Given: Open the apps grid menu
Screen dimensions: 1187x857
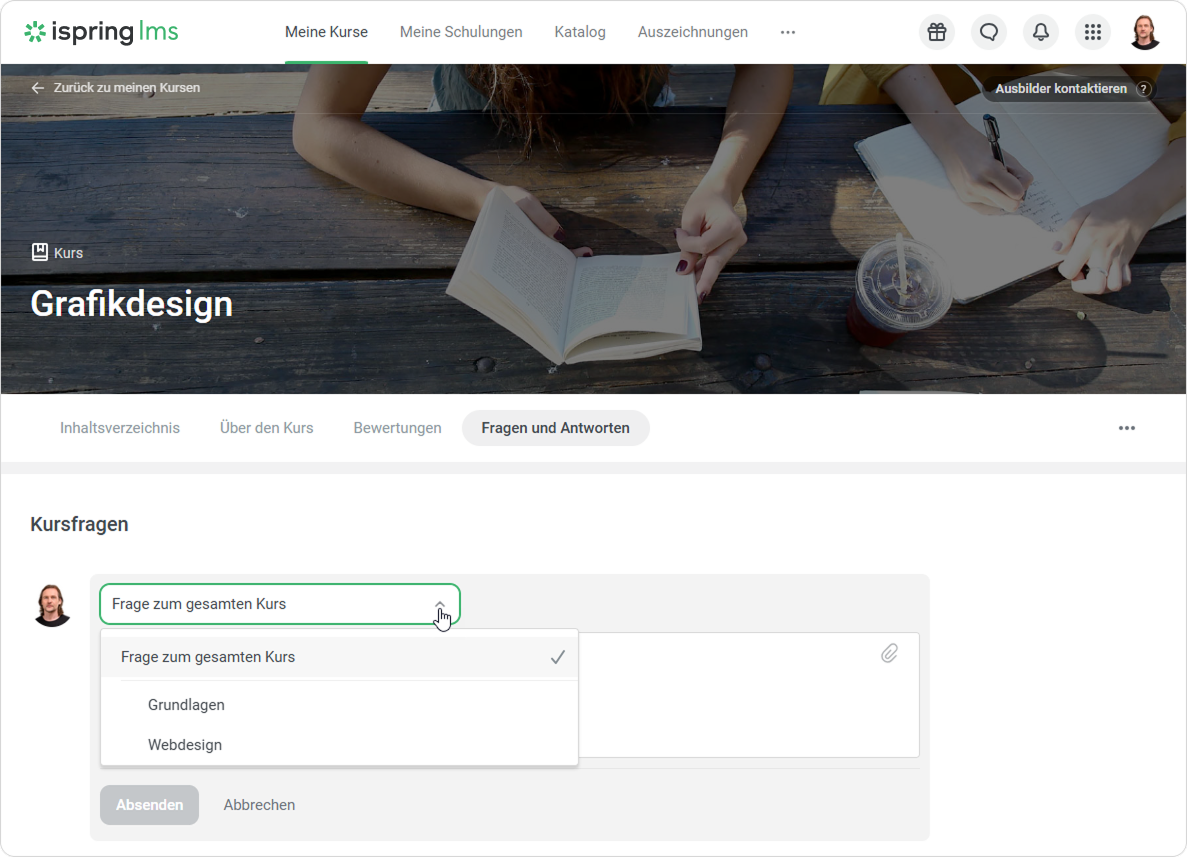Looking at the screenshot, I should (1092, 32).
